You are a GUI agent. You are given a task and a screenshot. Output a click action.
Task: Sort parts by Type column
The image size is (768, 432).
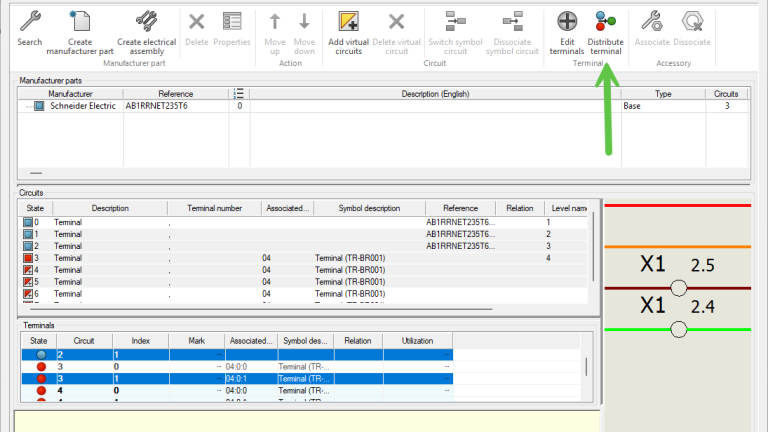(x=663, y=94)
